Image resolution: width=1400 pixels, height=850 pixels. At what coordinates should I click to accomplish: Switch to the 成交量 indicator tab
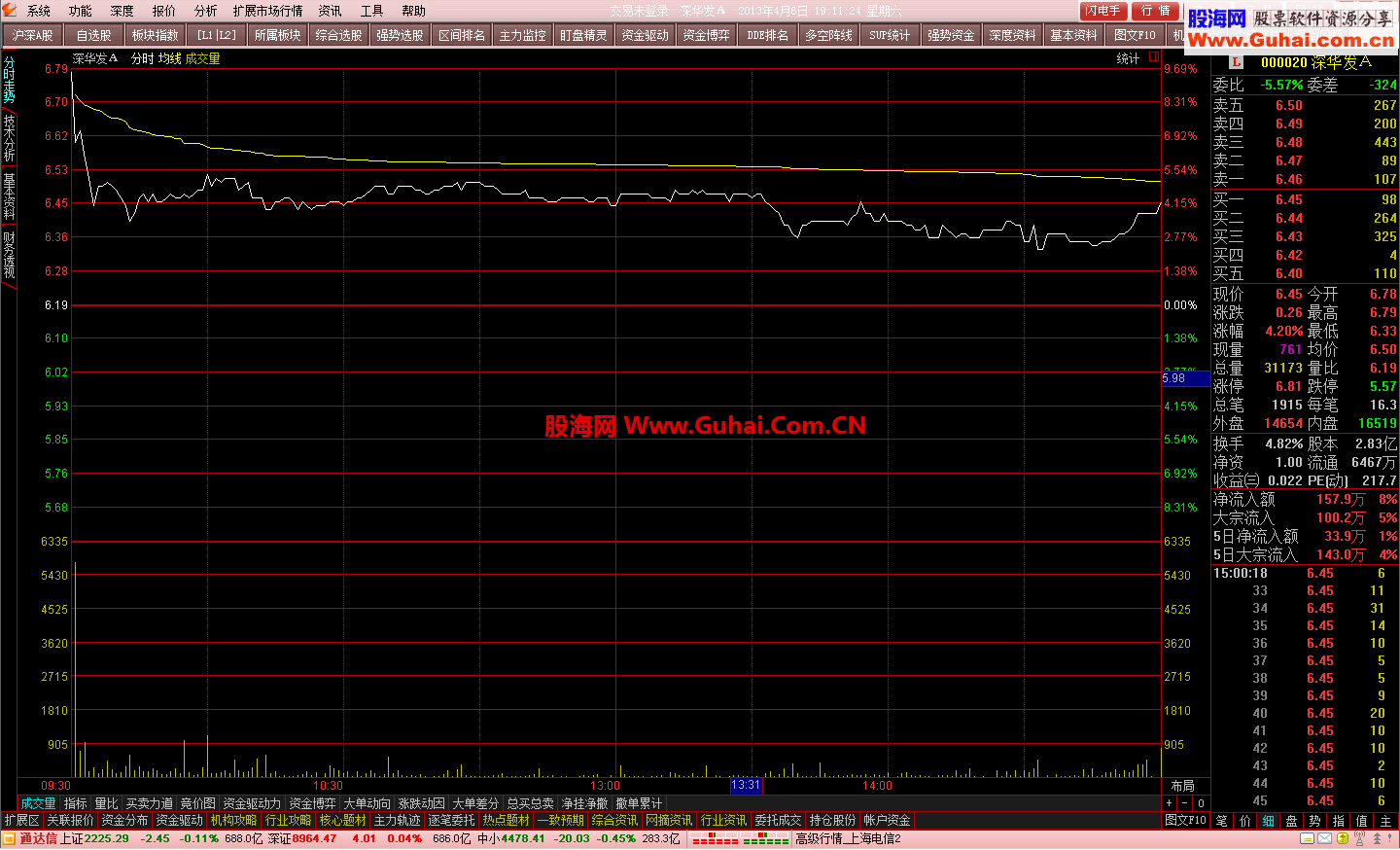38,803
